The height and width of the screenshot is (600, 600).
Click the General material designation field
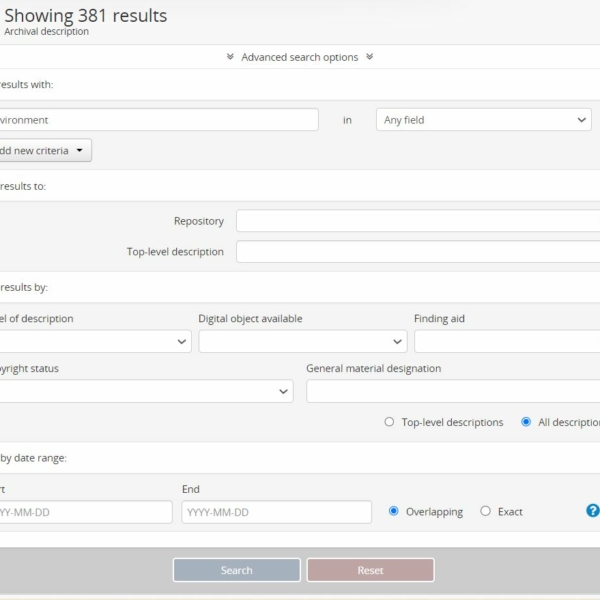pyautogui.click(x=452, y=391)
